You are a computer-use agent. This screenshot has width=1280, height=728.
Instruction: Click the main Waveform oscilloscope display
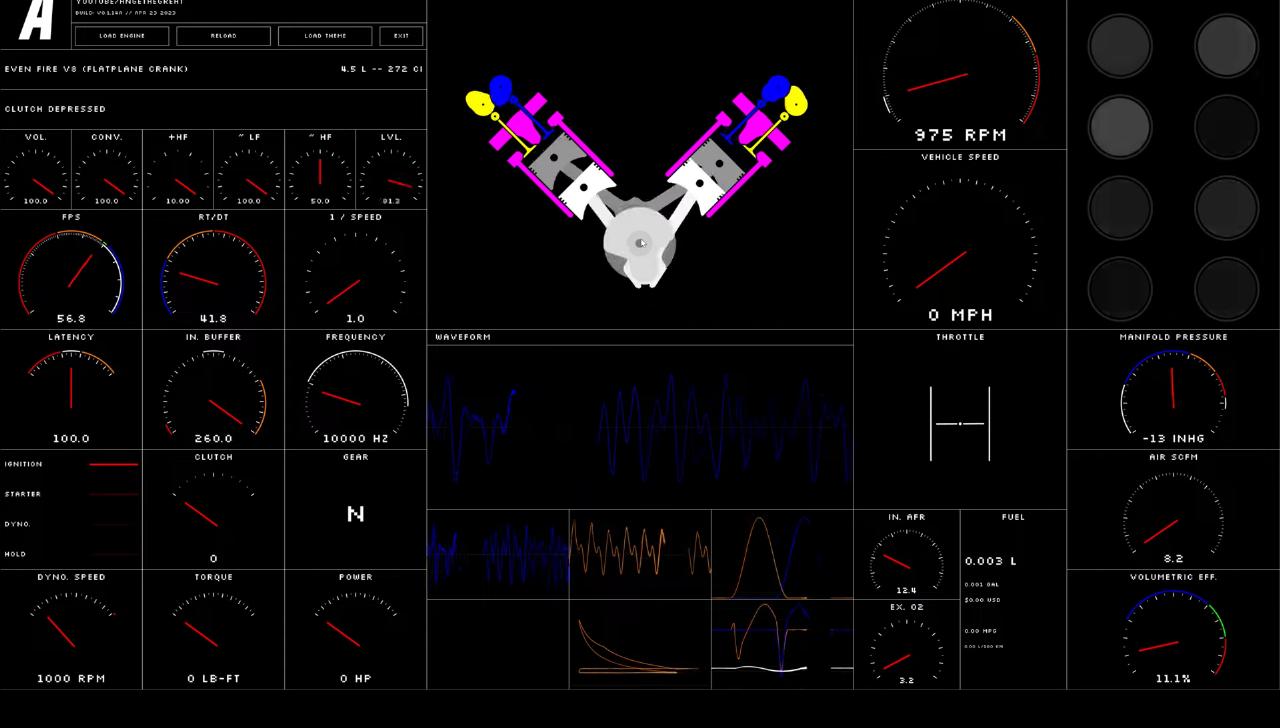coord(640,427)
